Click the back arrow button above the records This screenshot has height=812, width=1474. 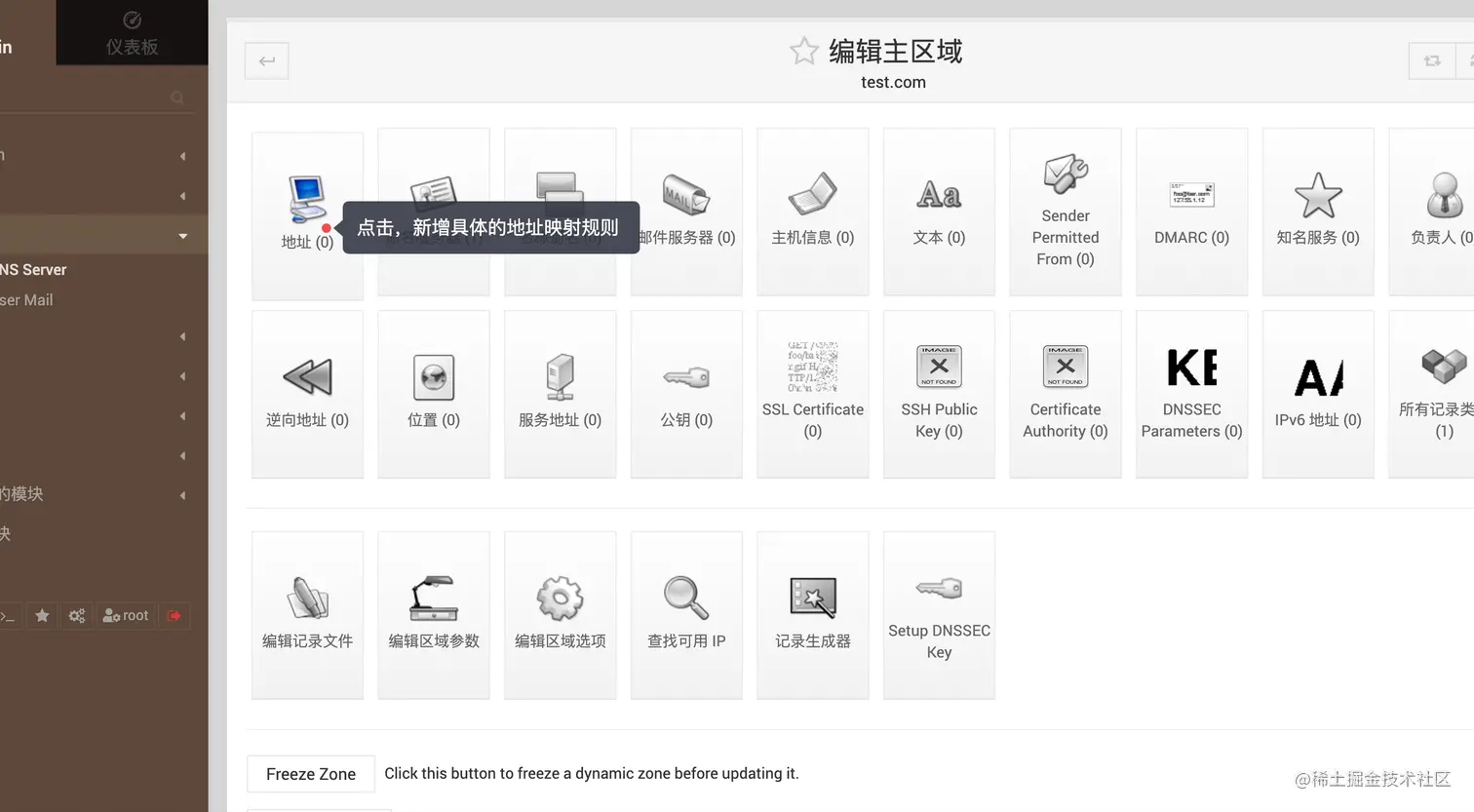pos(266,59)
